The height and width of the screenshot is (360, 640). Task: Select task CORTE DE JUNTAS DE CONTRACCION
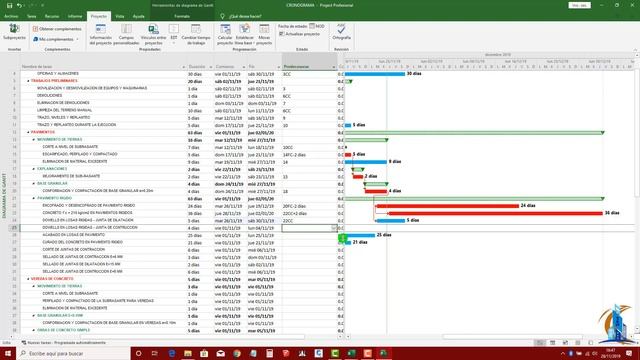click(73, 249)
